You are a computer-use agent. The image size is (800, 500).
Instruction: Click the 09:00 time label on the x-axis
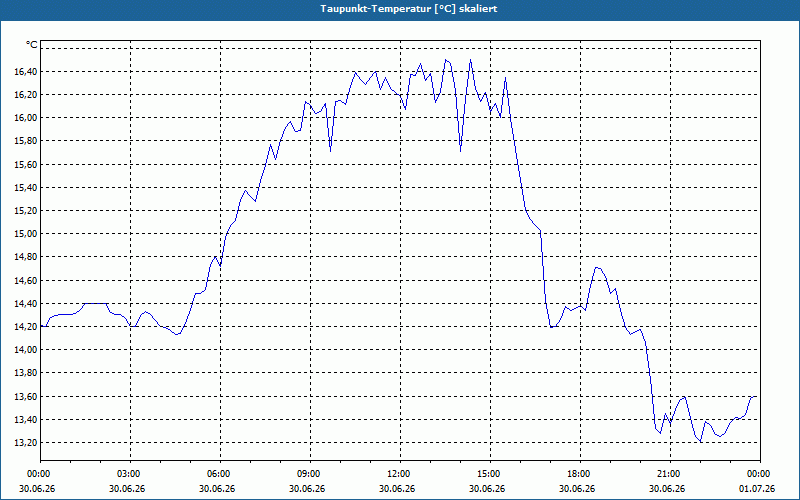(310, 474)
